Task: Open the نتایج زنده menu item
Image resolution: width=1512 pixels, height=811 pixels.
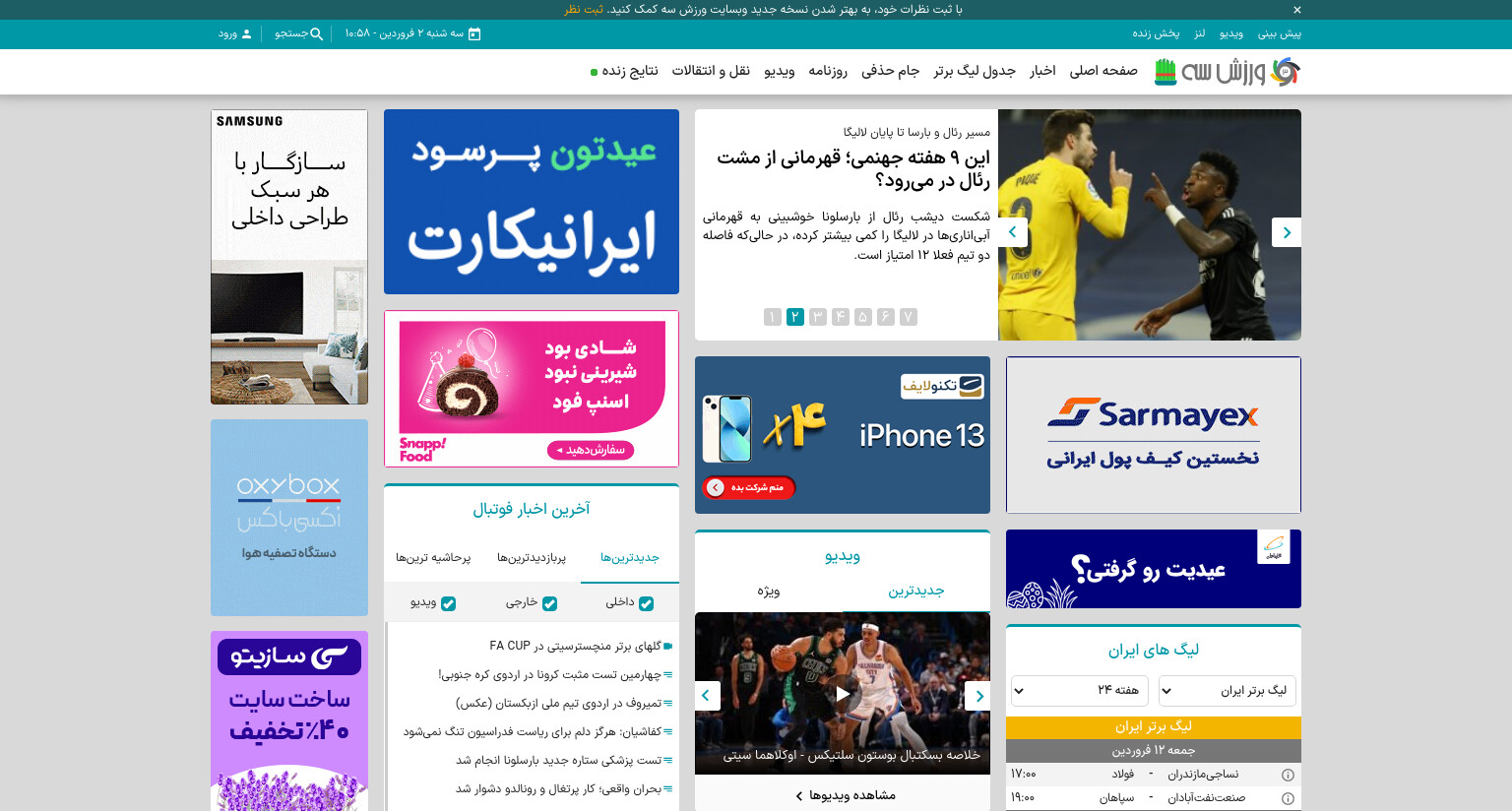Action: pos(630,71)
